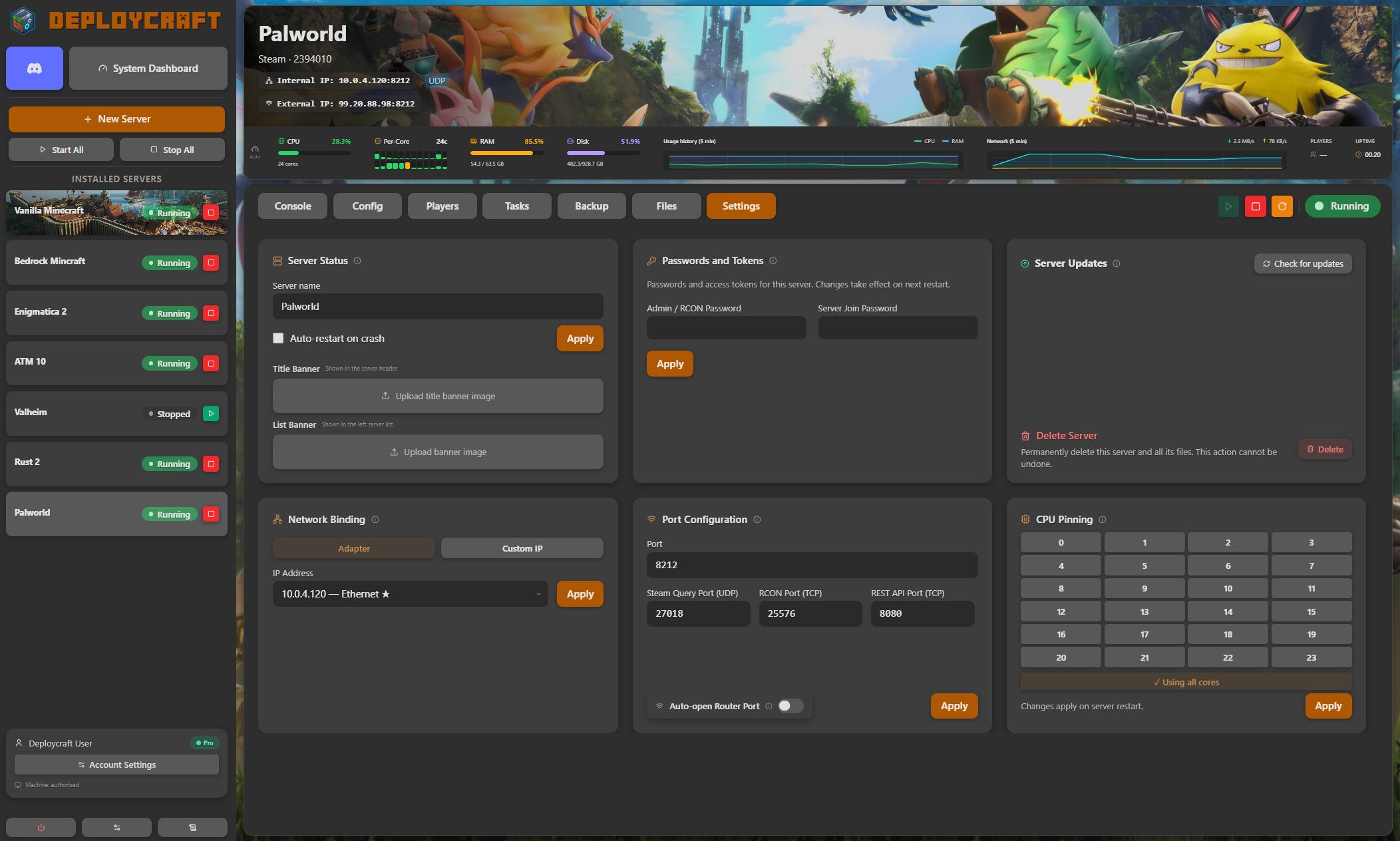Click the REST API Port field

(x=923, y=613)
